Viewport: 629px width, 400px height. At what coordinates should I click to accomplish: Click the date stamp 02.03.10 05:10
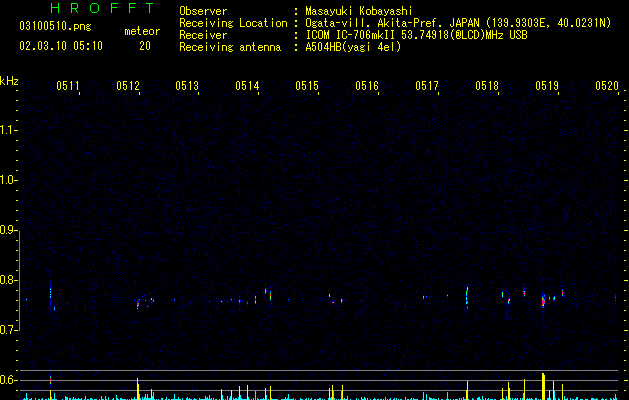61,46
